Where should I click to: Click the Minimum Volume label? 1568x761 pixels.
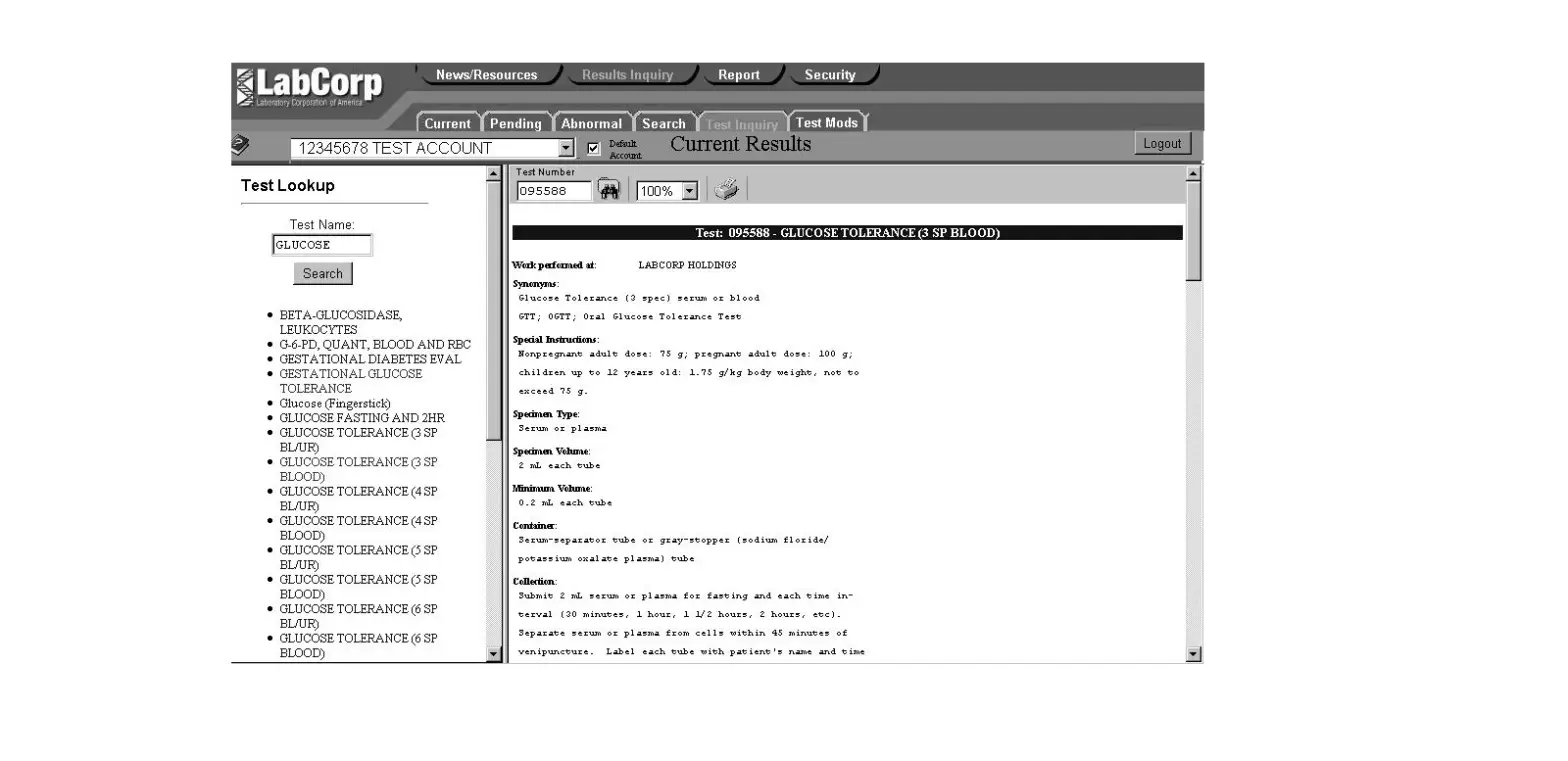coord(552,488)
